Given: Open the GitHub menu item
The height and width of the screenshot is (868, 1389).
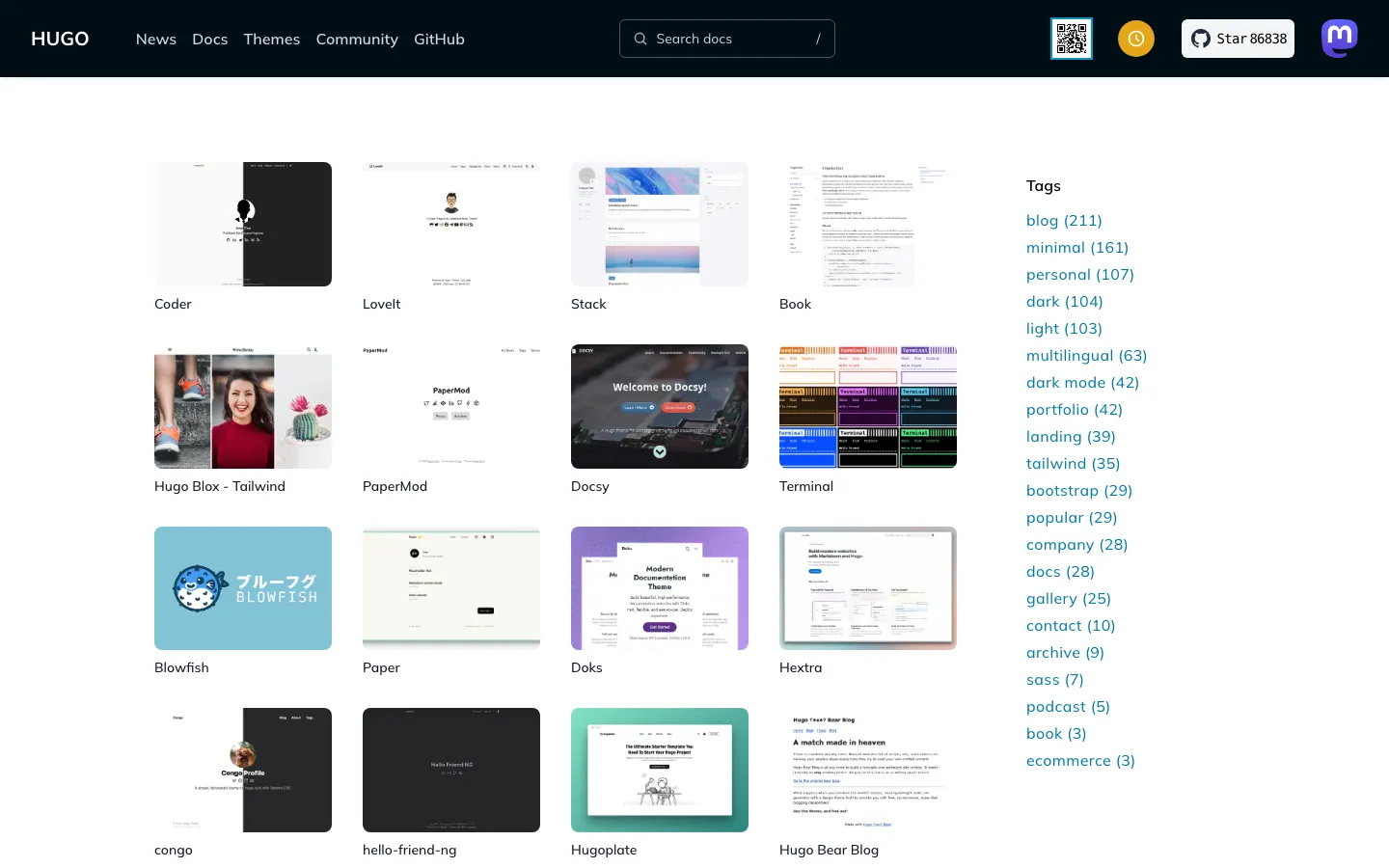Looking at the screenshot, I should coord(439,39).
